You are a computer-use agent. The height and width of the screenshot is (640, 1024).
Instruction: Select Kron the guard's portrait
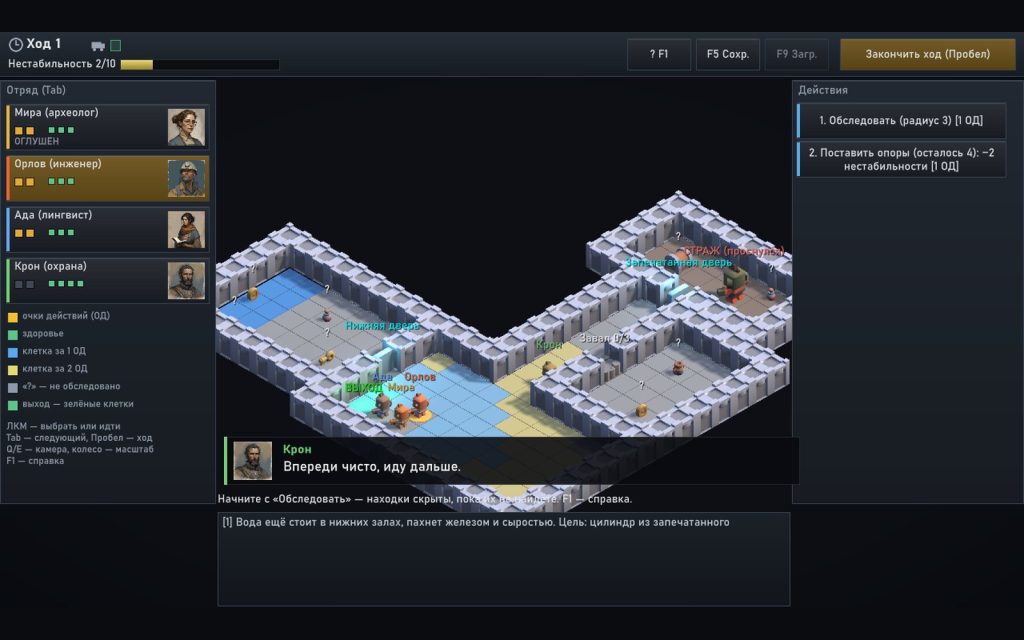(x=186, y=281)
